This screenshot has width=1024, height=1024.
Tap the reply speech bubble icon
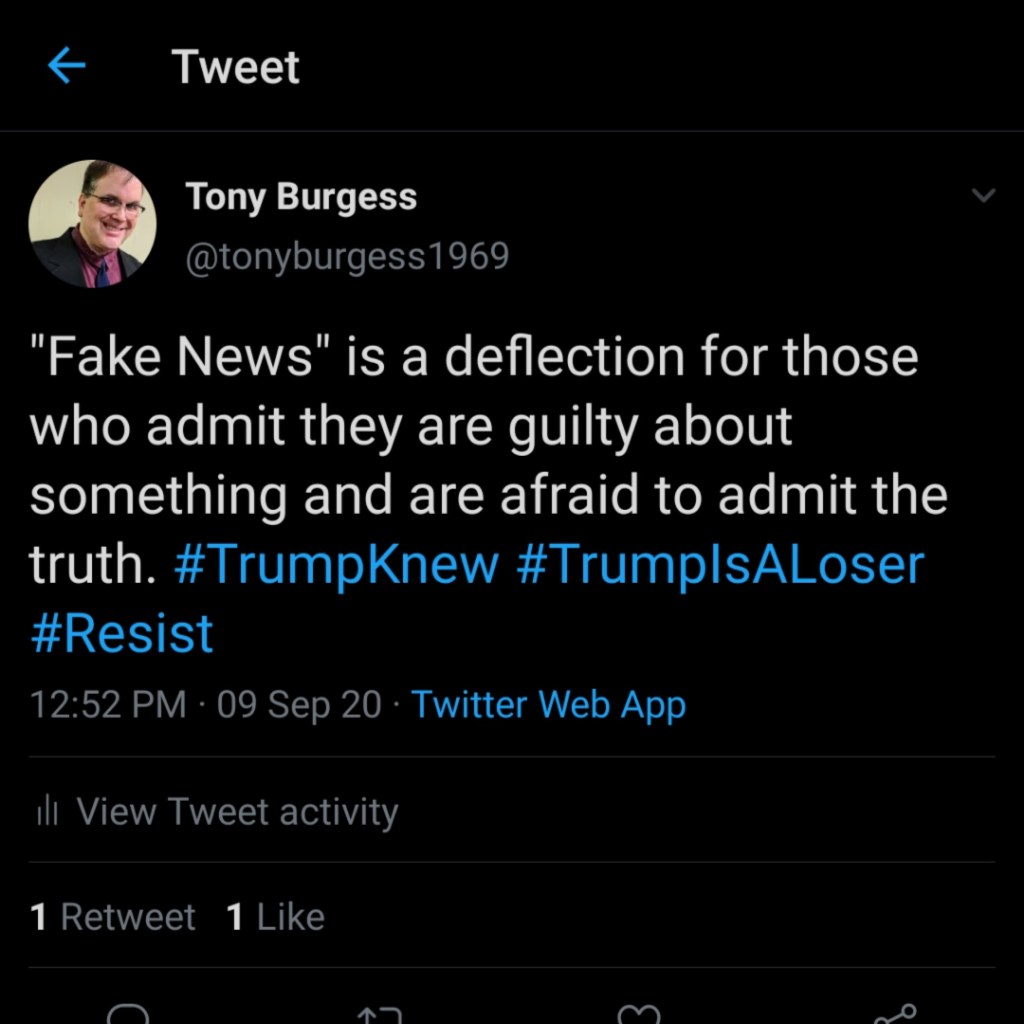tap(127, 1015)
